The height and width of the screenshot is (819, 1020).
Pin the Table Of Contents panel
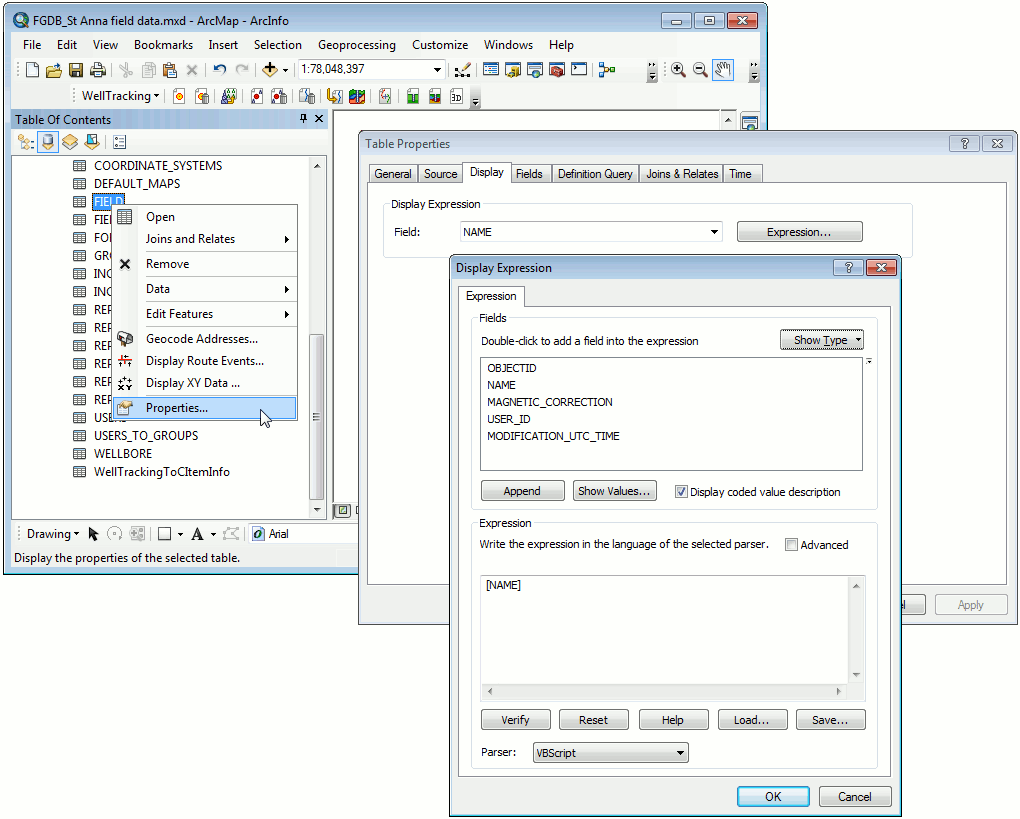(x=303, y=118)
